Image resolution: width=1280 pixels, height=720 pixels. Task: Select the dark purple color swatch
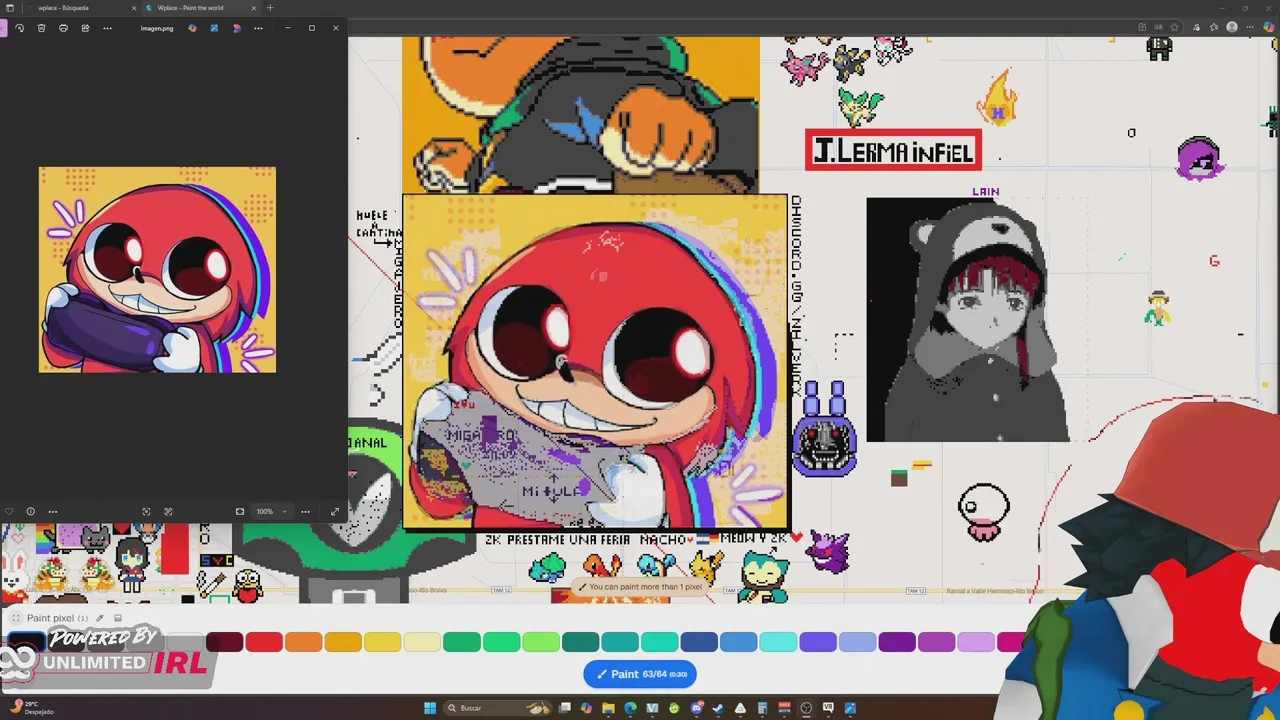tap(897, 642)
